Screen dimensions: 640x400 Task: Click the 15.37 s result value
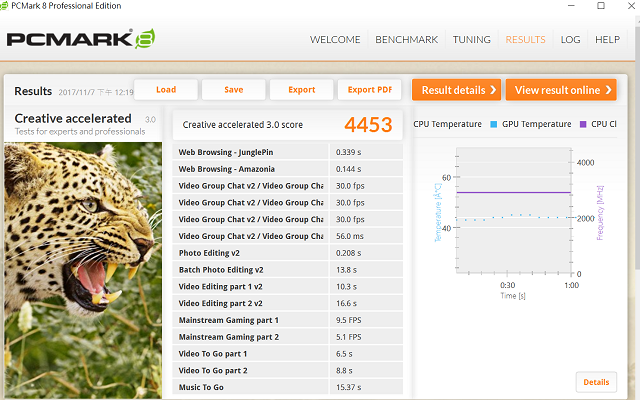[x=348, y=387]
